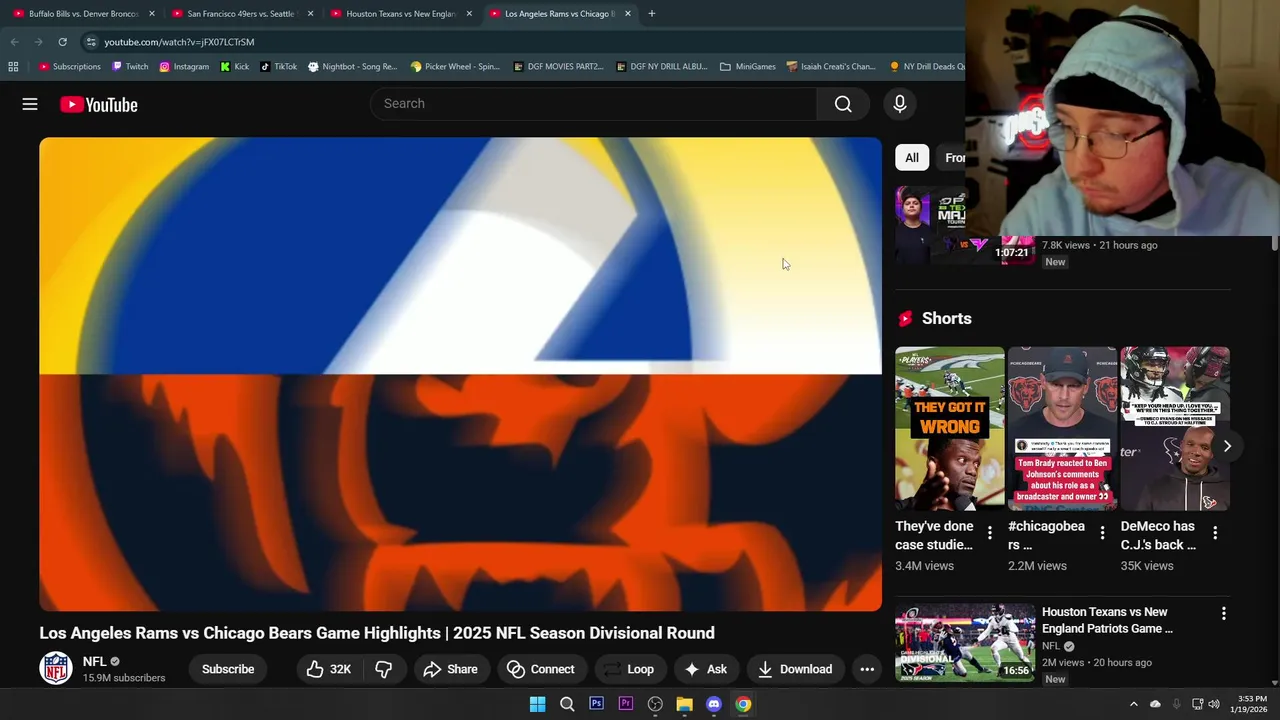The height and width of the screenshot is (720, 1280).
Task: Open DGF NY DRILL ALBU... bookmark
Action: (662, 67)
